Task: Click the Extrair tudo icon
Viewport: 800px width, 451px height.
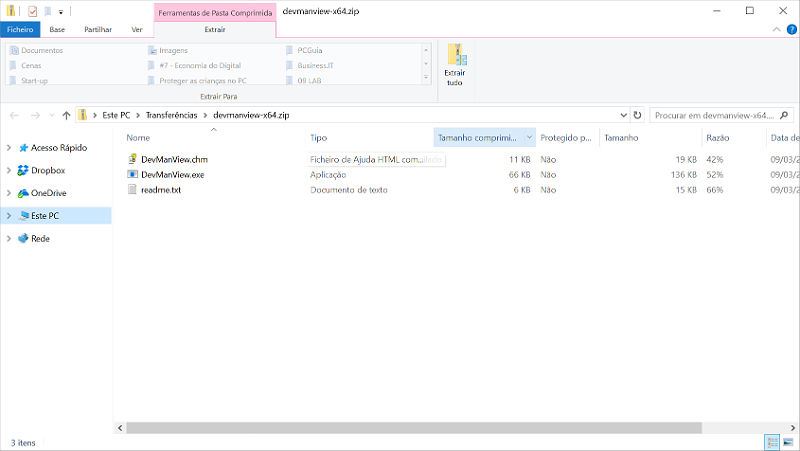Action: [456, 55]
